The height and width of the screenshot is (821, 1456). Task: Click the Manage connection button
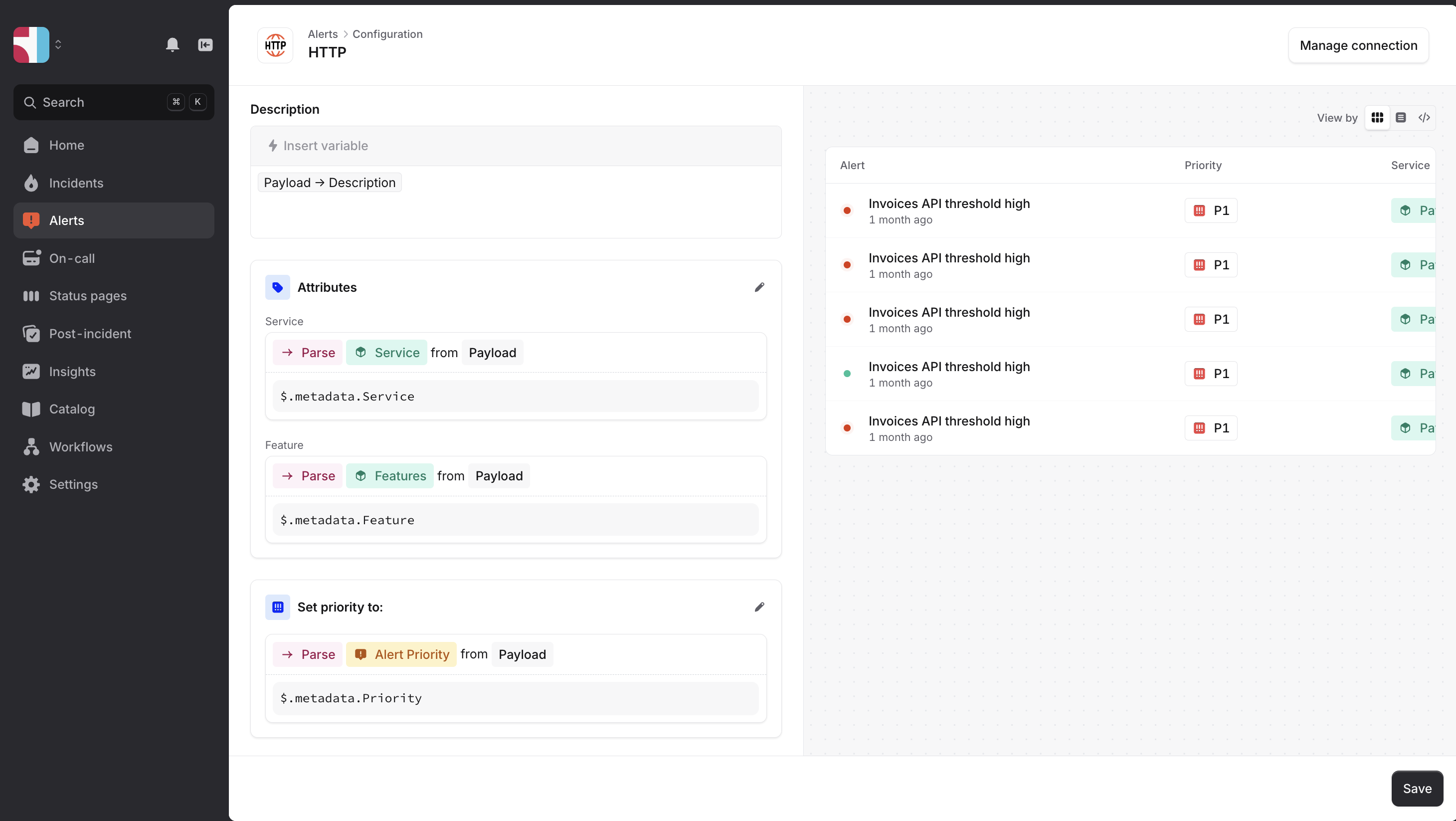(1358, 45)
